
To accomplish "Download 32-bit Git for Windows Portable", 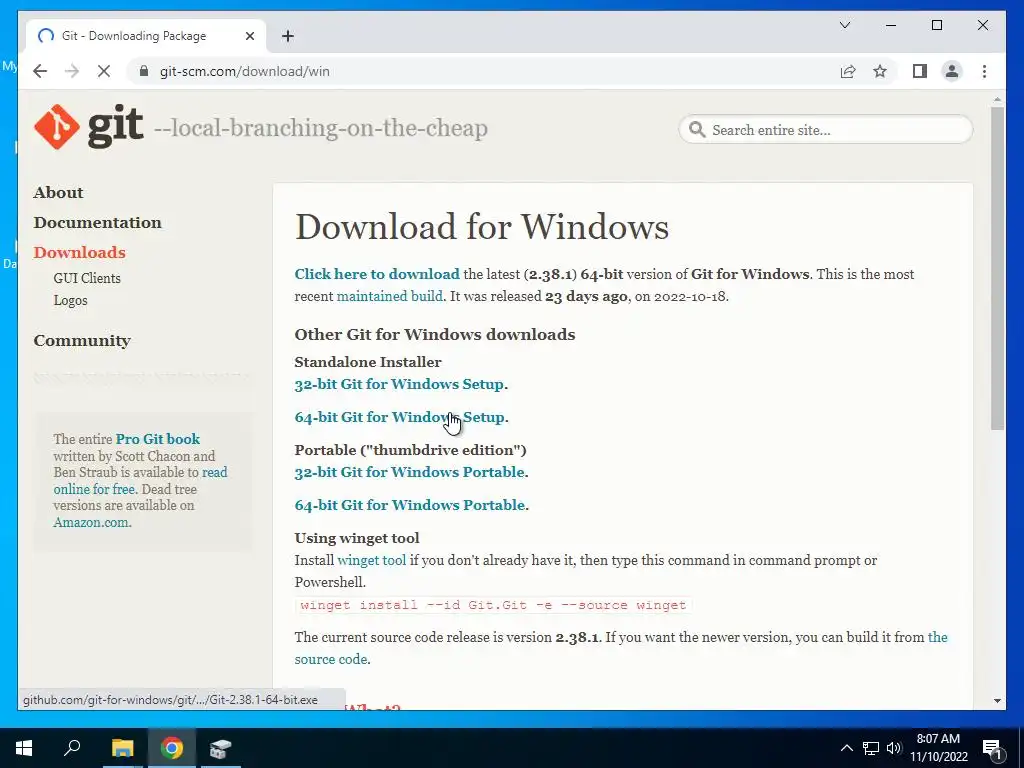I will pyautogui.click(x=409, y=472).
